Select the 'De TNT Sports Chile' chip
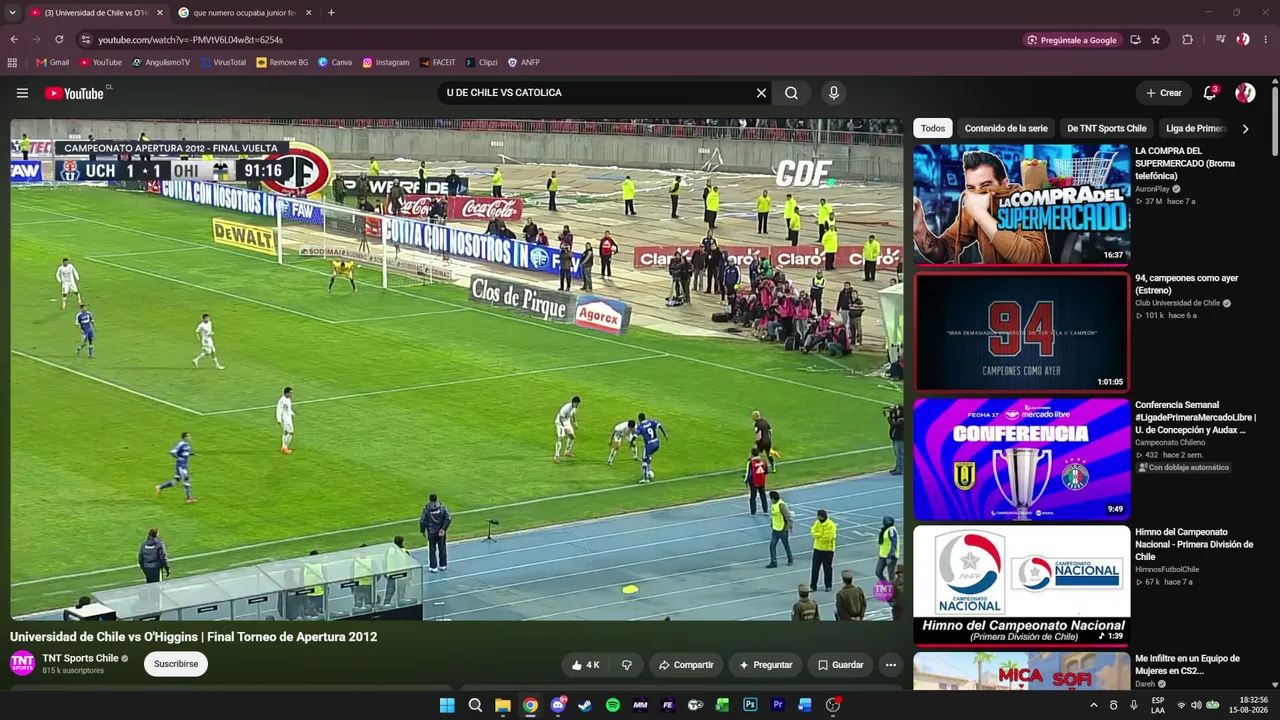Image resolution: width=1280 pixels, height=720 pixels. point(1107,128)
